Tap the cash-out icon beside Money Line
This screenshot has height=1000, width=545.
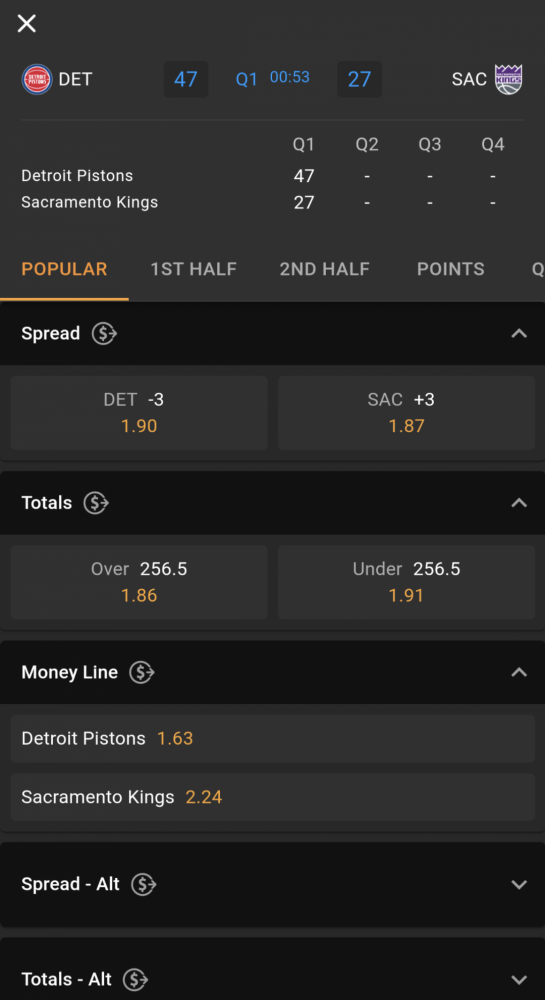142,672
